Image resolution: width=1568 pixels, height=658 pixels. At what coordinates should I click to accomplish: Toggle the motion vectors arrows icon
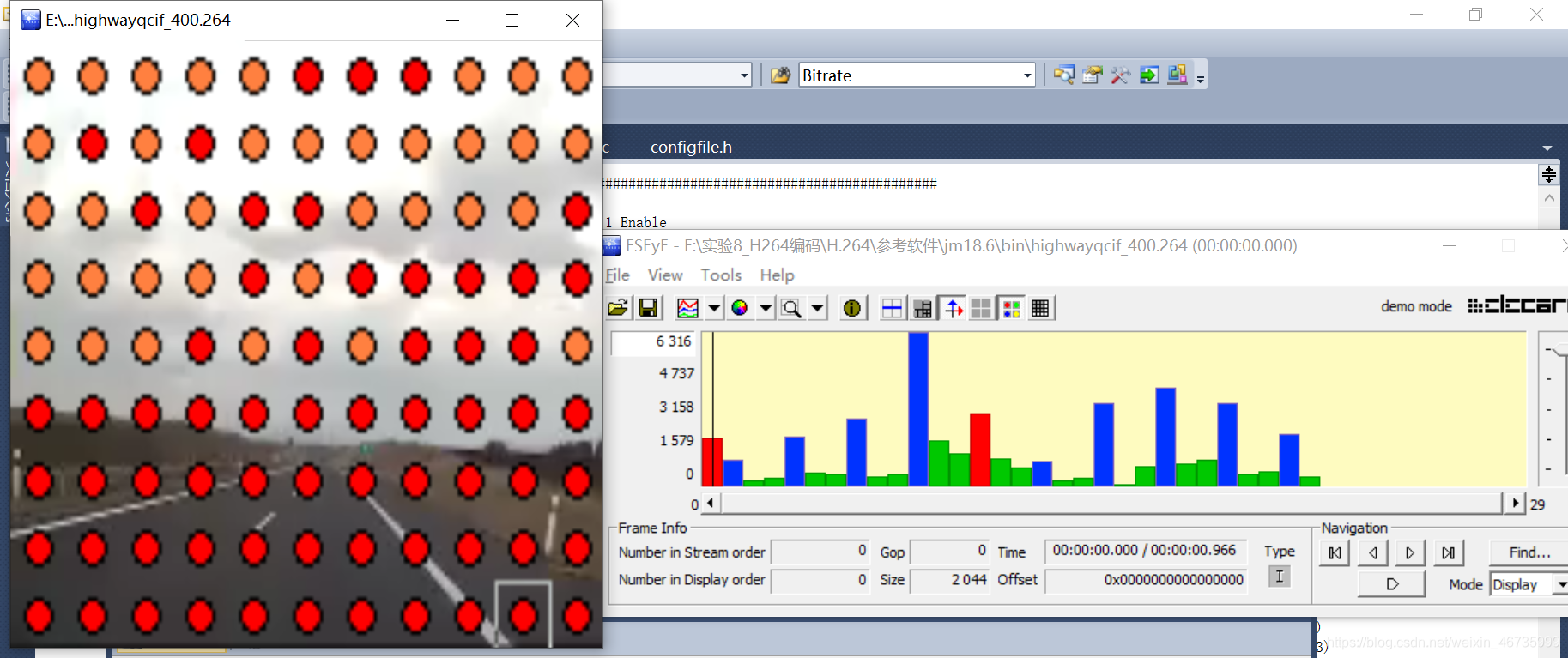point(954,308)
